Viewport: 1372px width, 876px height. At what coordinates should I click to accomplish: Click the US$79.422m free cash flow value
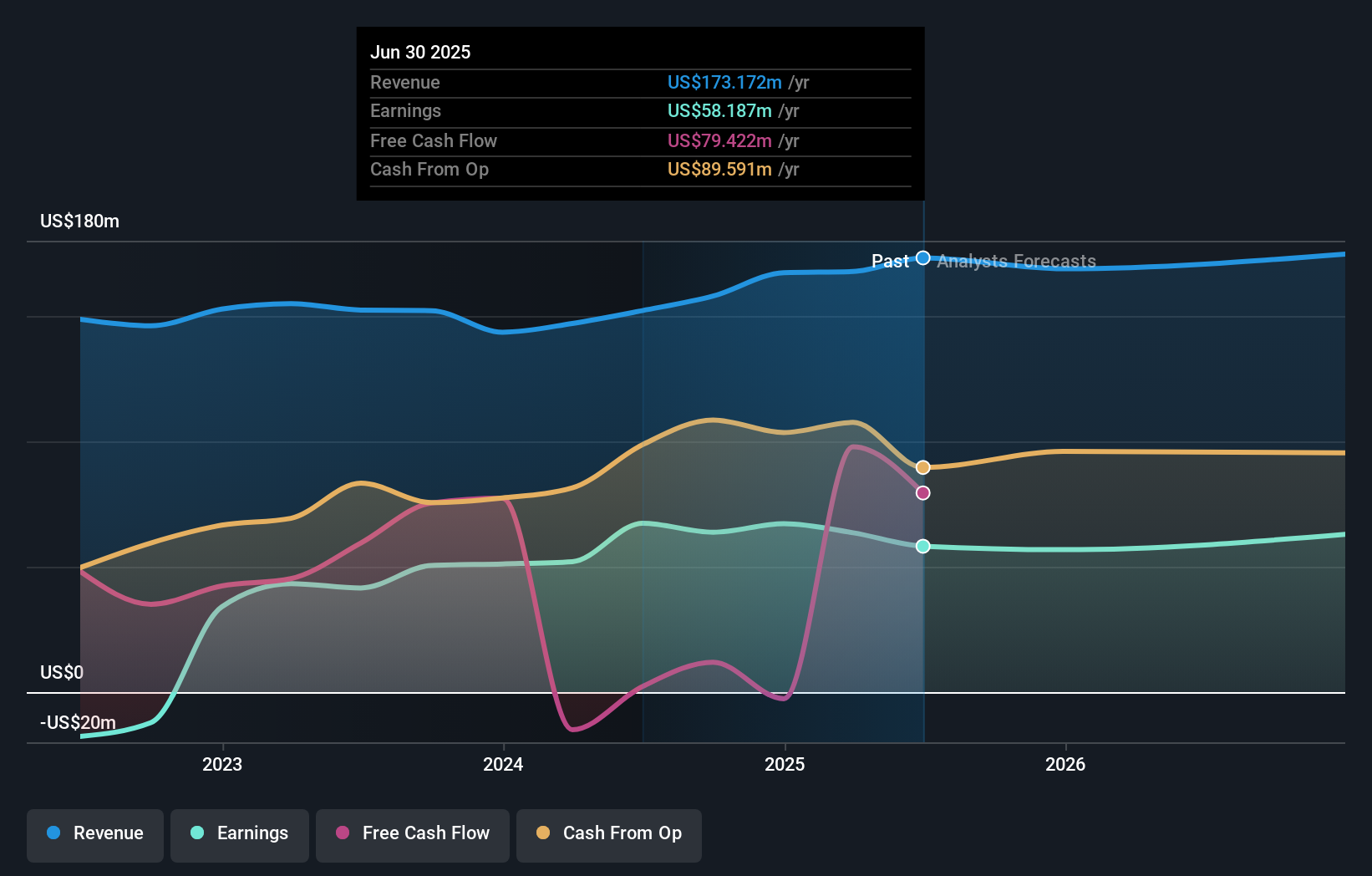coord(719,141)
